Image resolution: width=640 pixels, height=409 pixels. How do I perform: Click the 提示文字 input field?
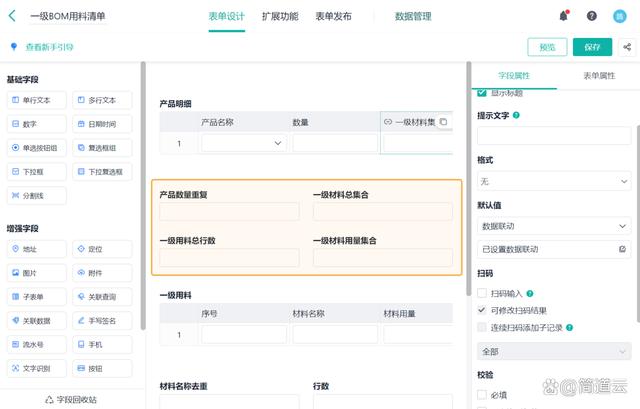coord(554,136)
